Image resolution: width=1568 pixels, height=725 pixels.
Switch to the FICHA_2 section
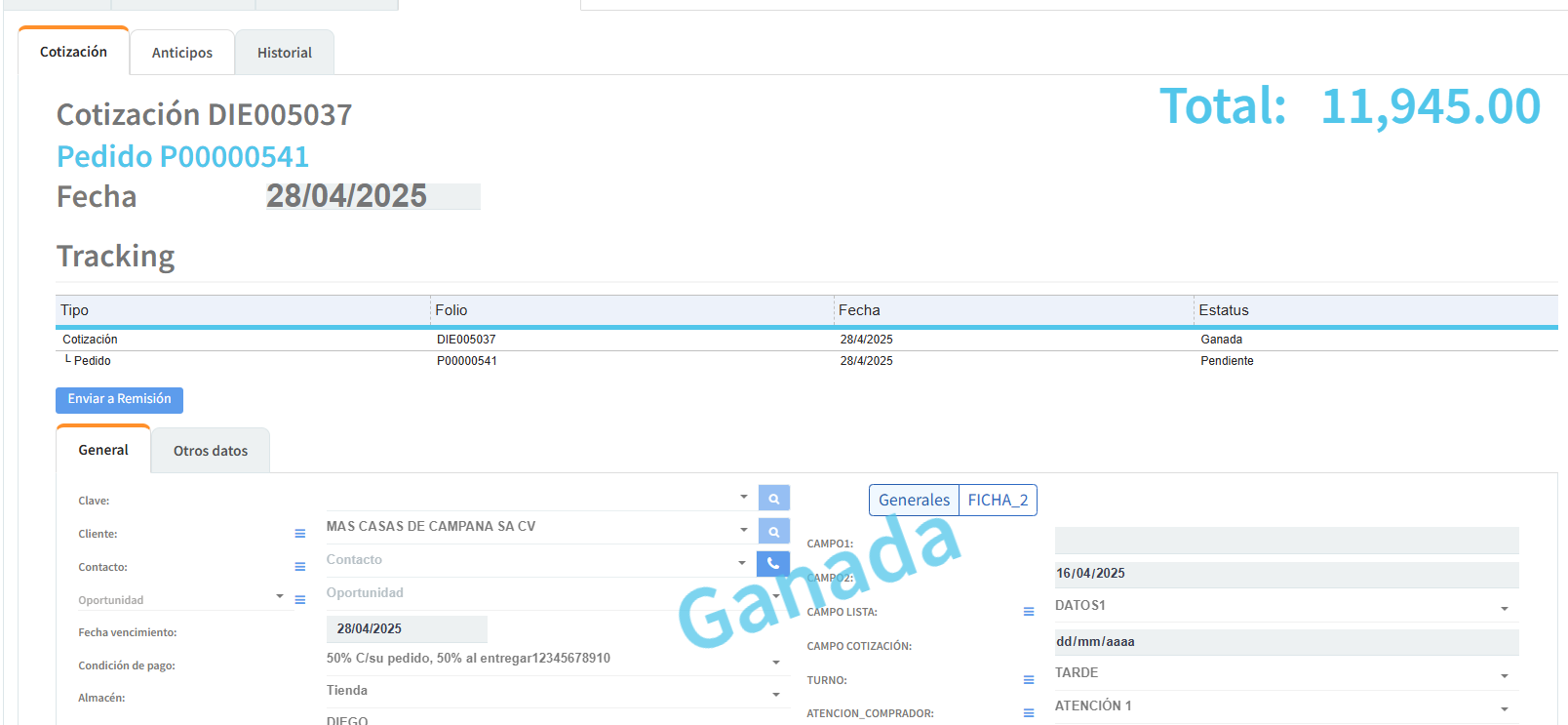pyautogui.click(x=998, y=501)
